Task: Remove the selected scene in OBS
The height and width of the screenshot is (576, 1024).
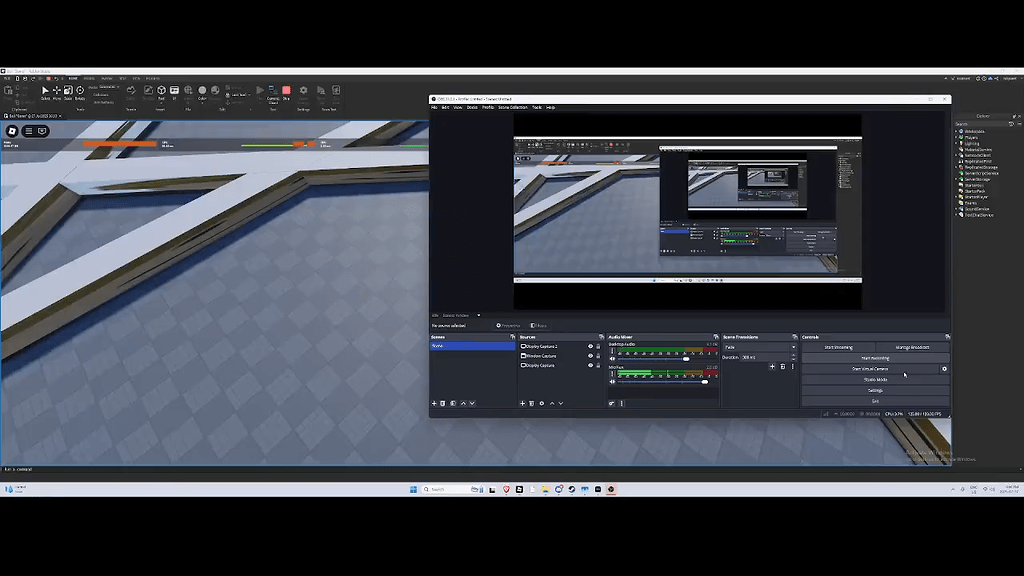Action: click(443, 404)
